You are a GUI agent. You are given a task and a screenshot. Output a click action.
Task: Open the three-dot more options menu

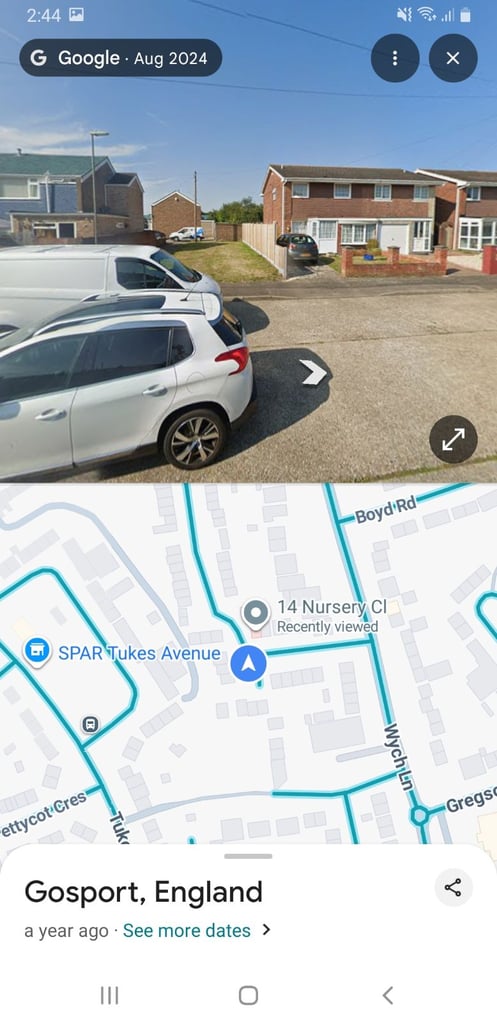pos(394,58)
